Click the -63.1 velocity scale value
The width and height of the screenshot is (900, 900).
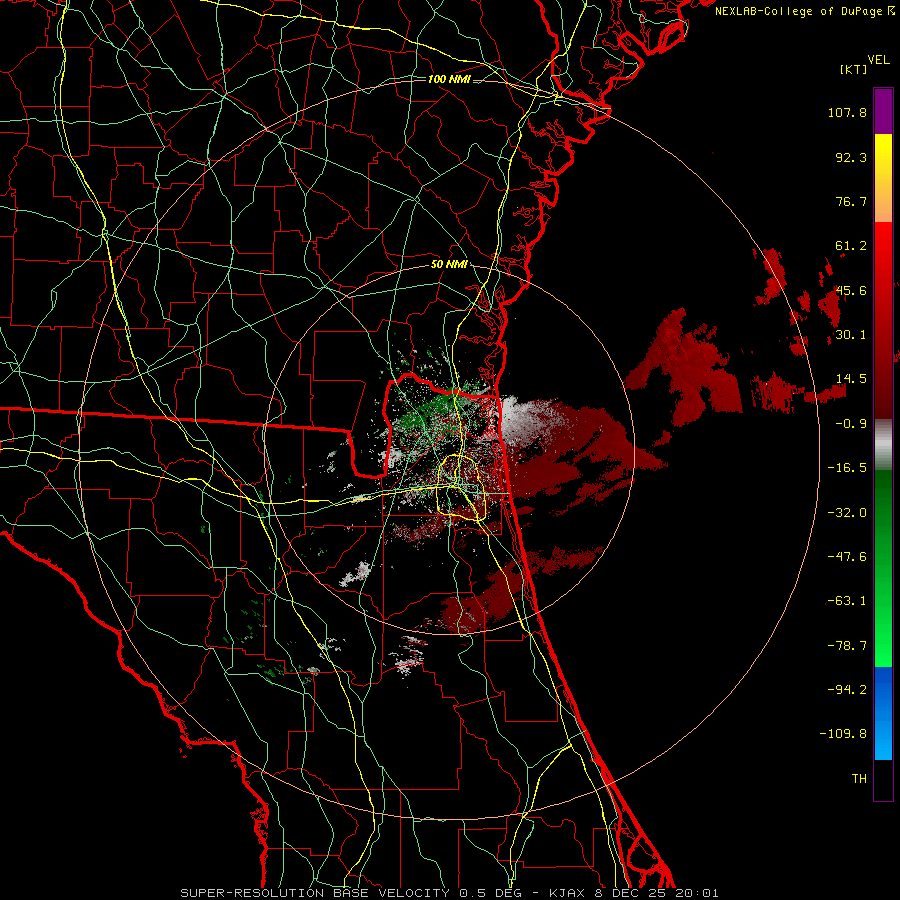[x=847, y=601]
